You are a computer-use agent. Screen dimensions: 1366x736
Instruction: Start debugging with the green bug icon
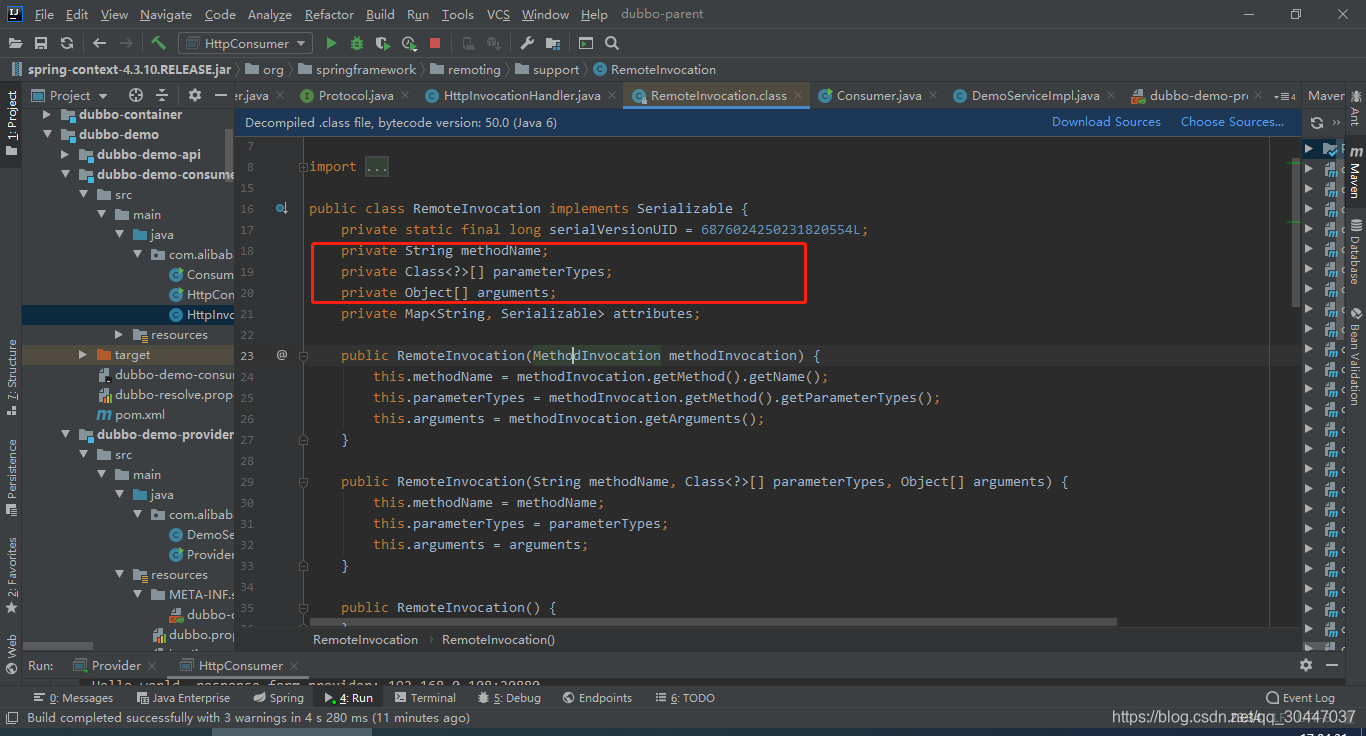[357, 43]
